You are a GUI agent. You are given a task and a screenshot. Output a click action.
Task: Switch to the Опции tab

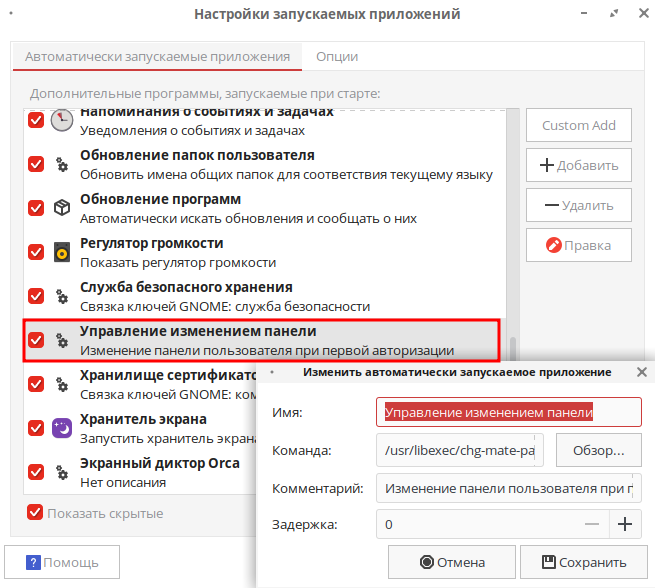point(337,57)
